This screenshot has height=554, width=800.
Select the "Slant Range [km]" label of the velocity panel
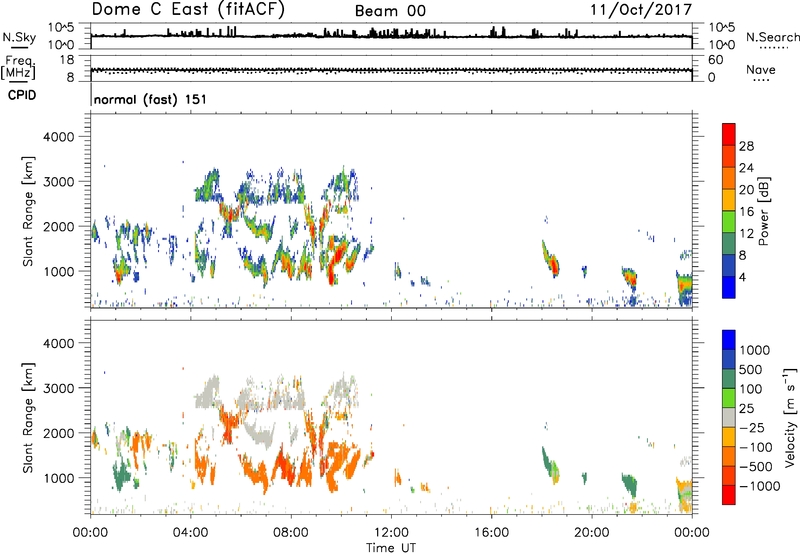pyautogui.click(x=28, y=418)
